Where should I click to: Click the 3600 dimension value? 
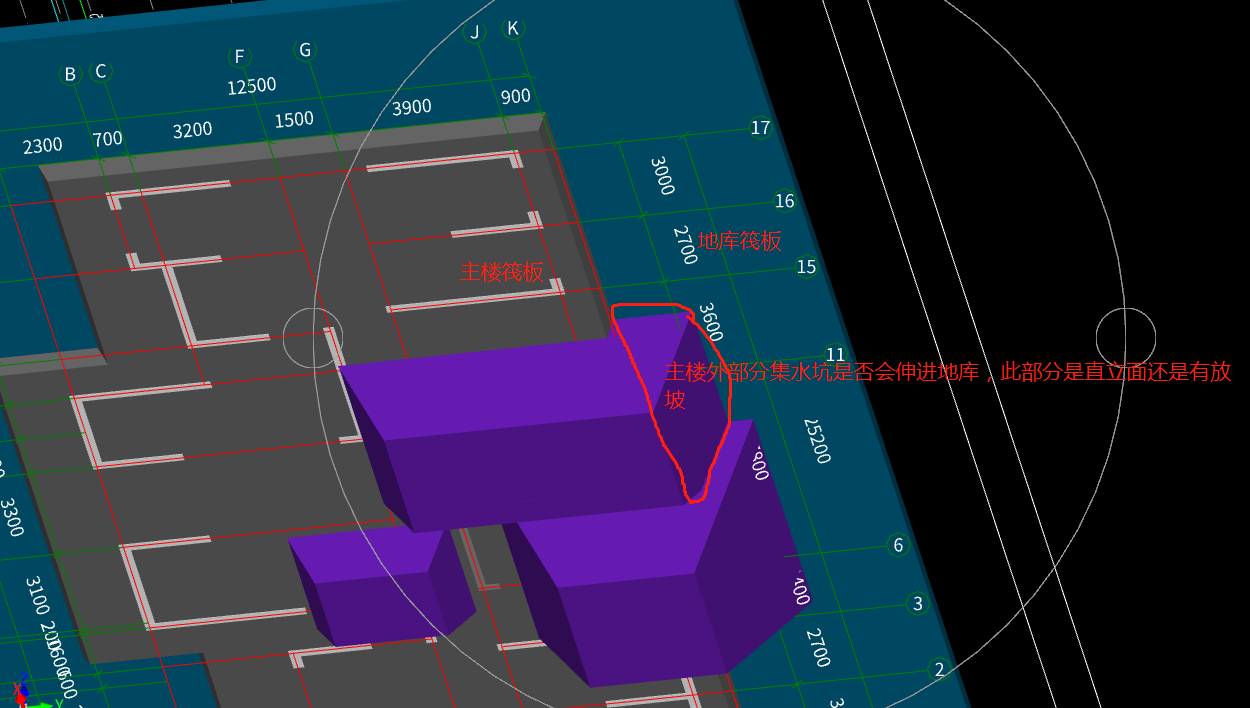click(710, 321)
